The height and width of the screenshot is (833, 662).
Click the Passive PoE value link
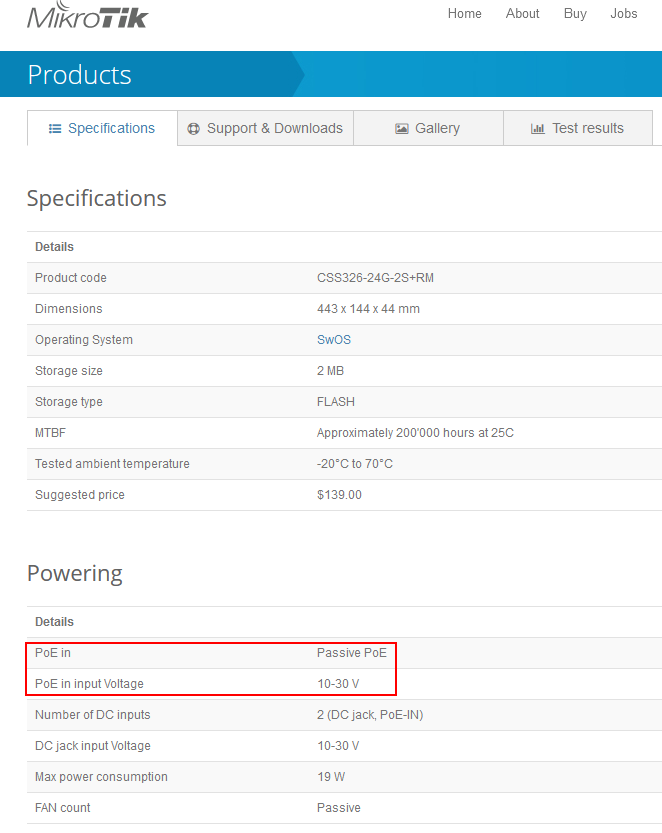[352, 652]
